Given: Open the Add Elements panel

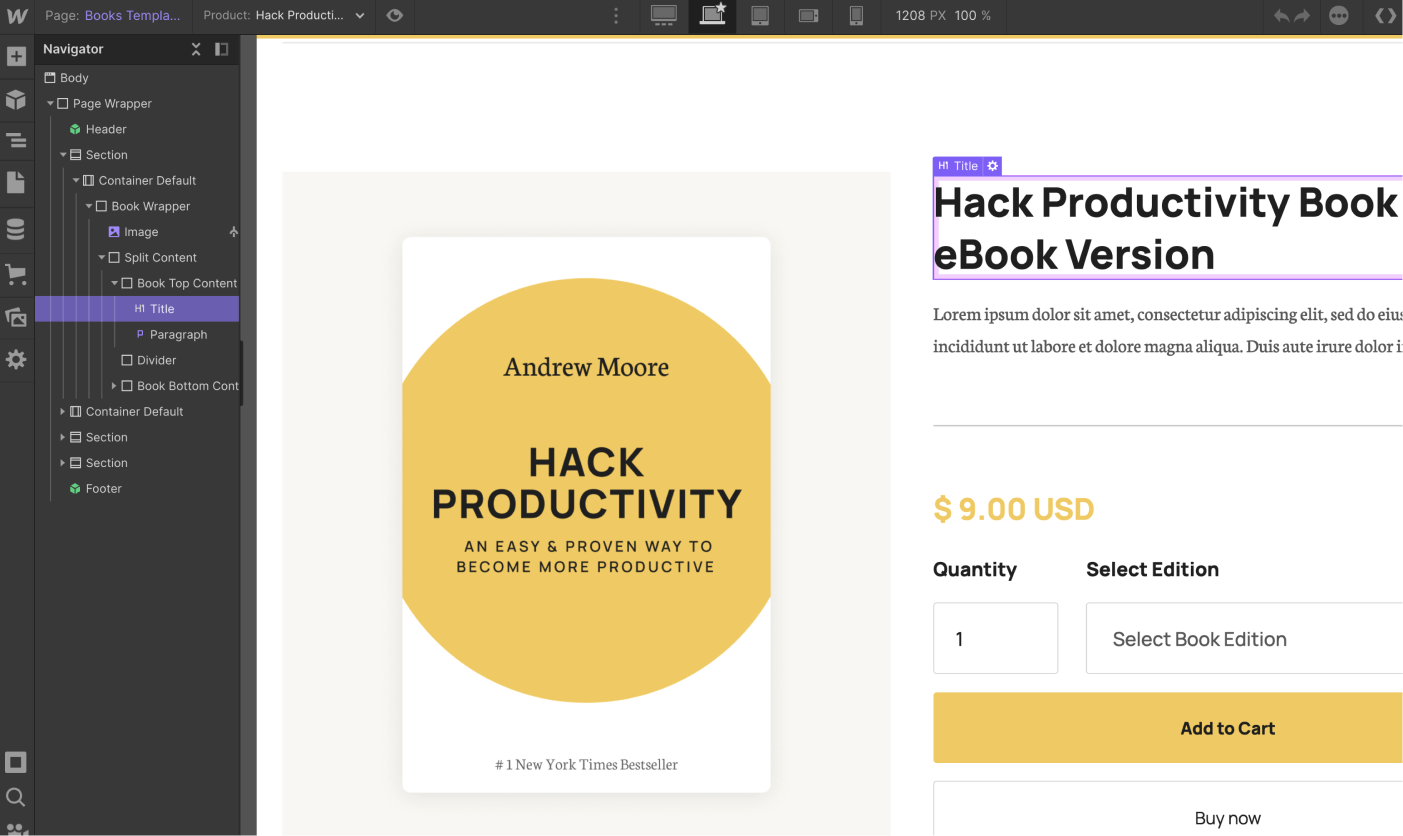Looking at the screenshot, I should 16,56.
